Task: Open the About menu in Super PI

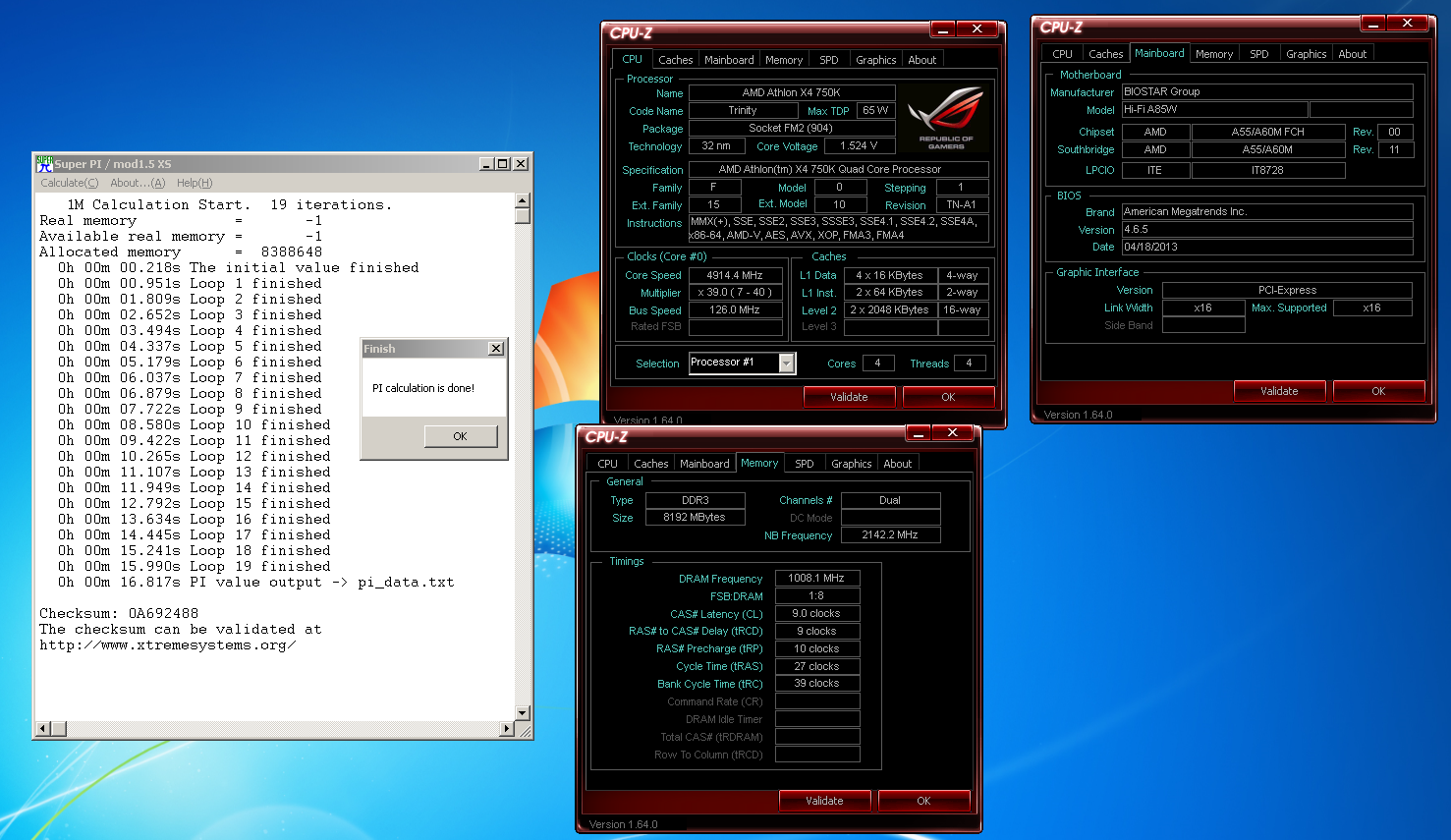Action: [x=138, y=183]
